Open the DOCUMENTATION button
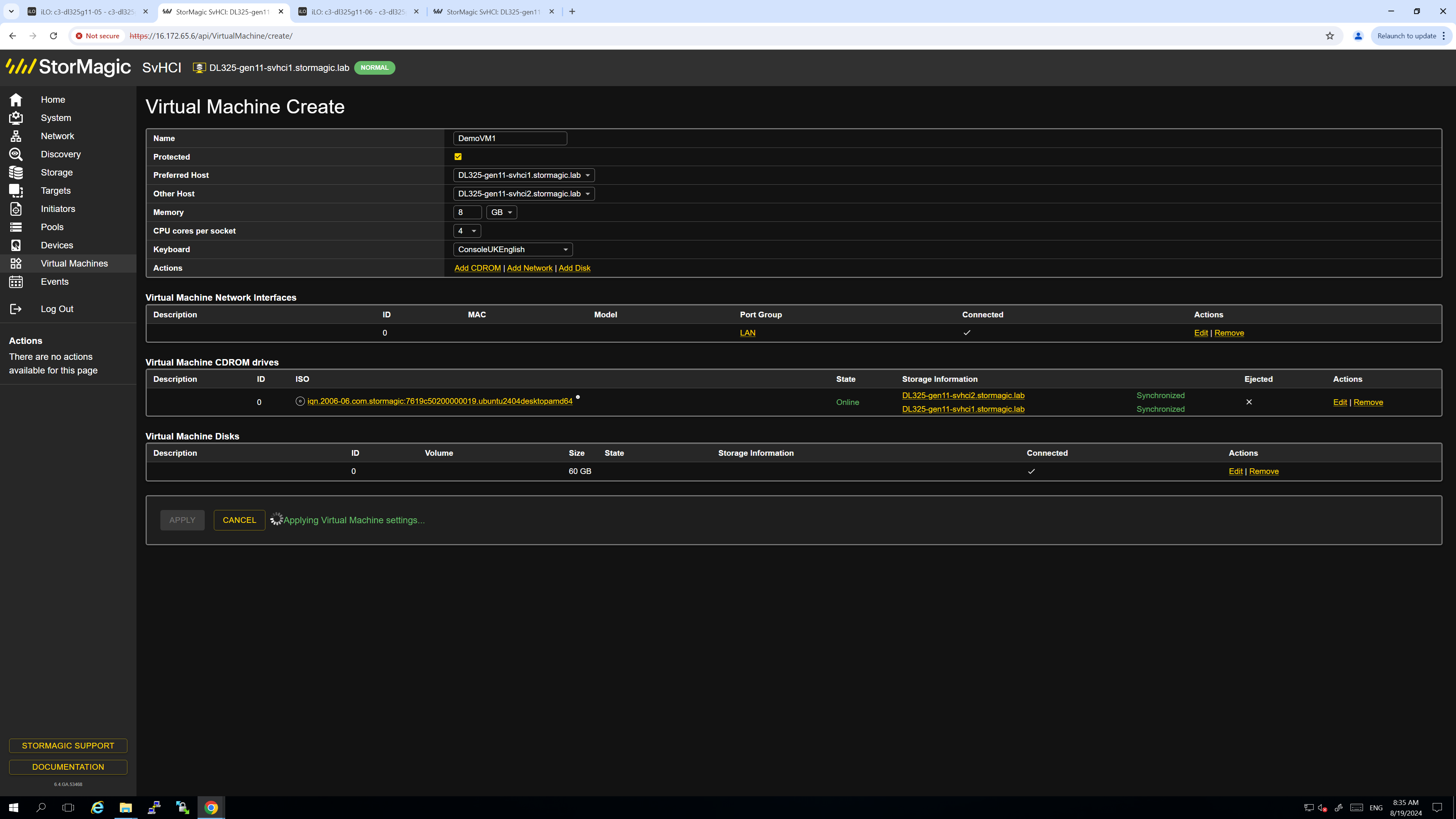The image size is (1456, 819). pyautogui.click(x=68, y=767)
